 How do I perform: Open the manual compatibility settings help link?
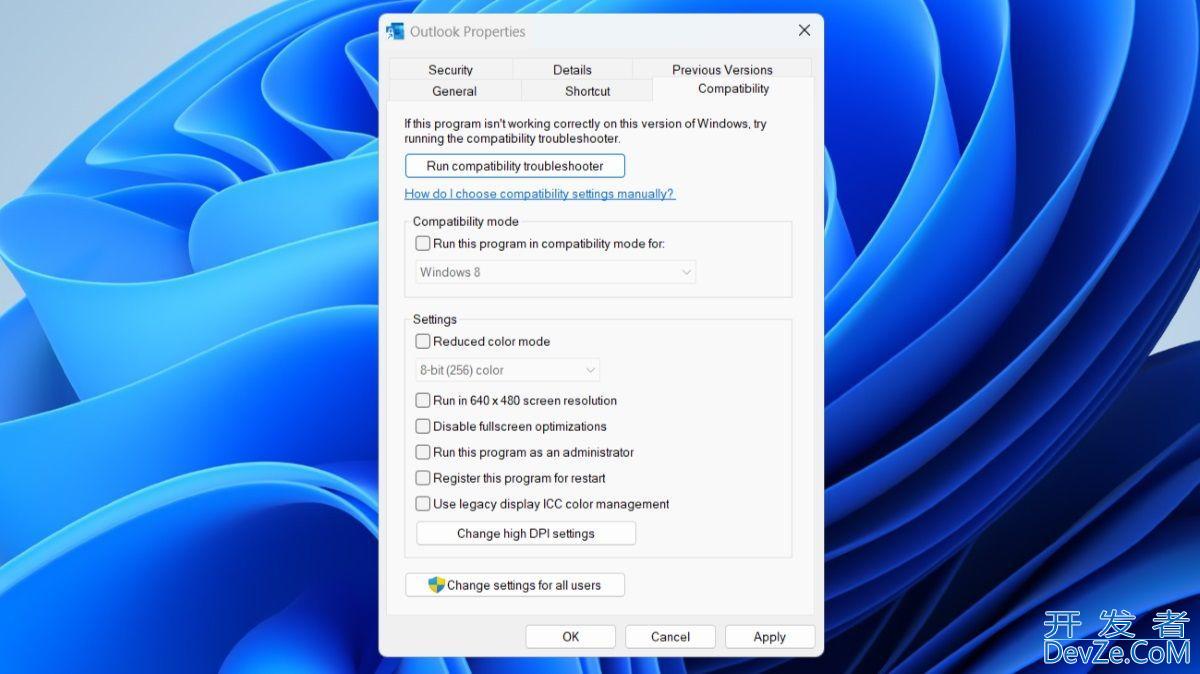coord(539,194)
